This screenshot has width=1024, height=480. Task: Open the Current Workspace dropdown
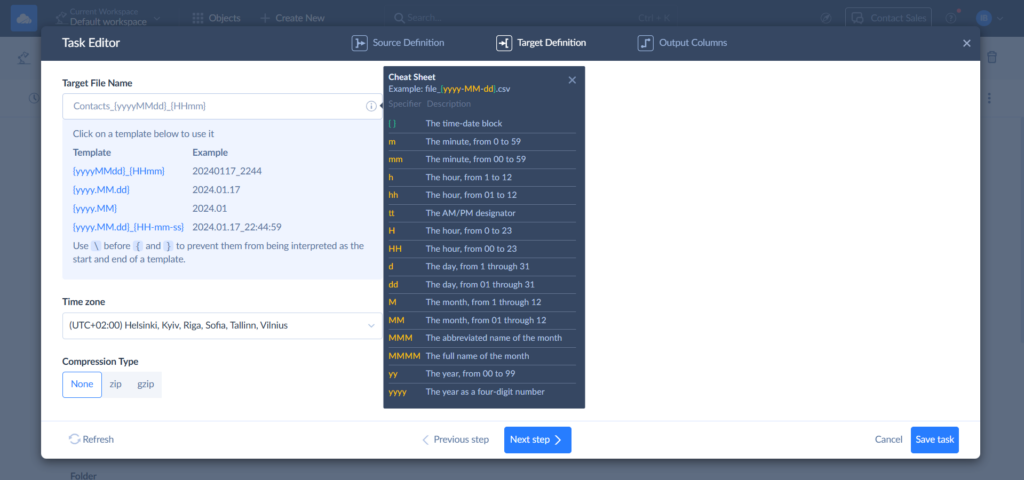coord(108,18)
